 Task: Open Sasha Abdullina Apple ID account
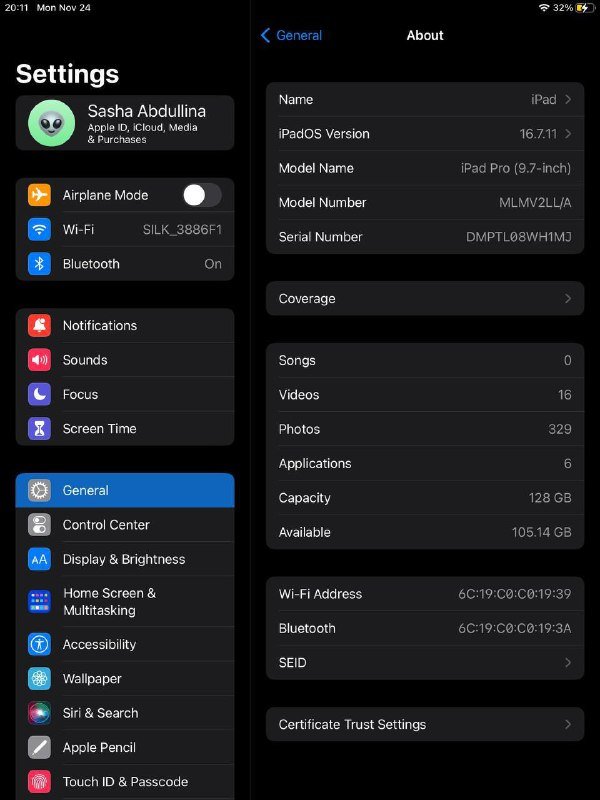125,123
